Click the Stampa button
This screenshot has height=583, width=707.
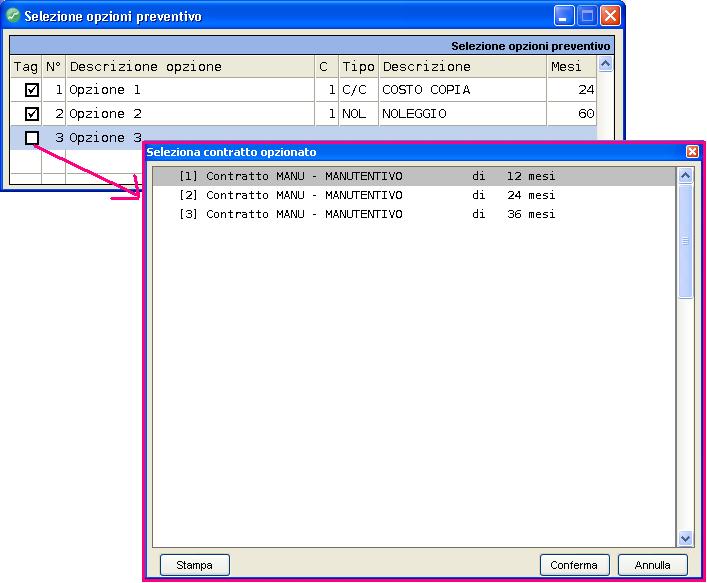coord(195,565)
